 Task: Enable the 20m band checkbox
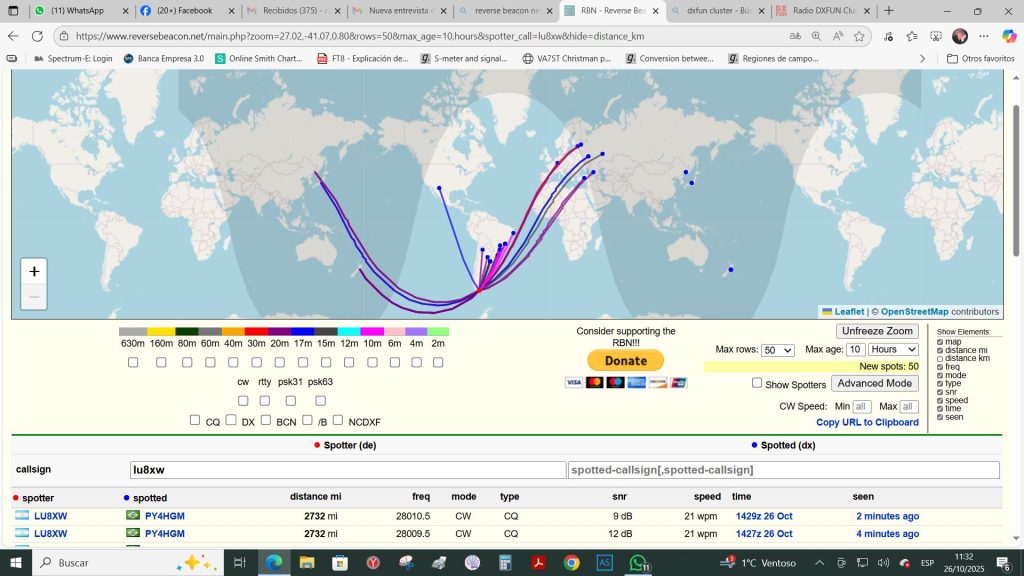pos(279,362)
